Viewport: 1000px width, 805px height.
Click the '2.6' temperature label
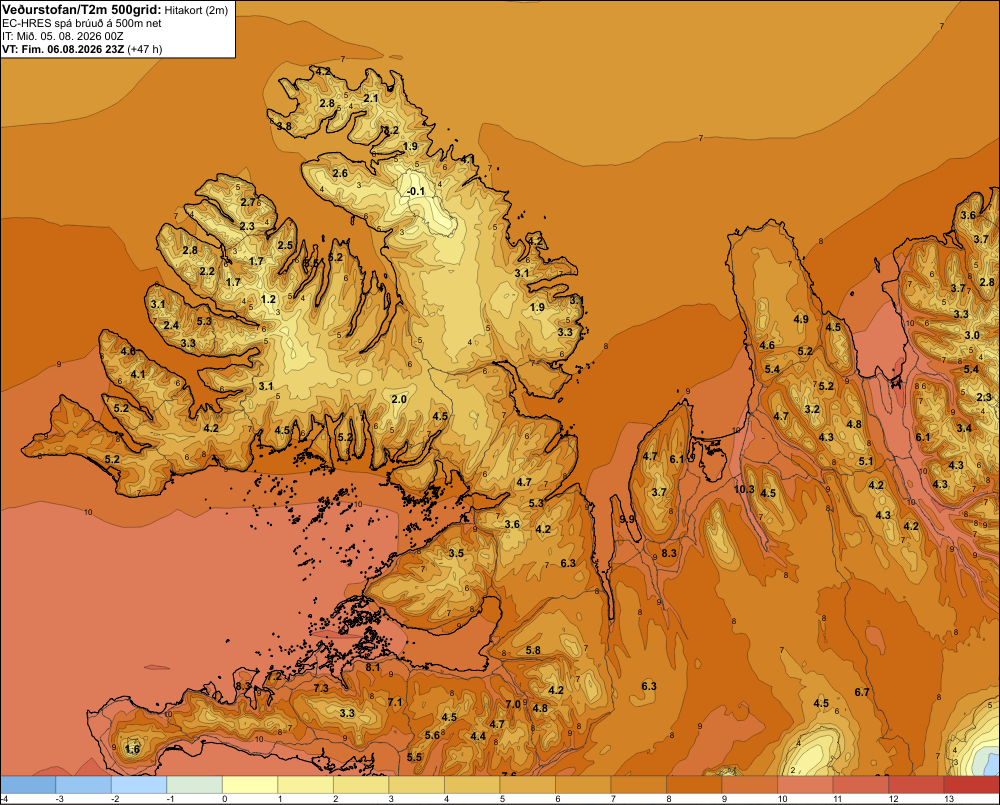click(340, 174)
